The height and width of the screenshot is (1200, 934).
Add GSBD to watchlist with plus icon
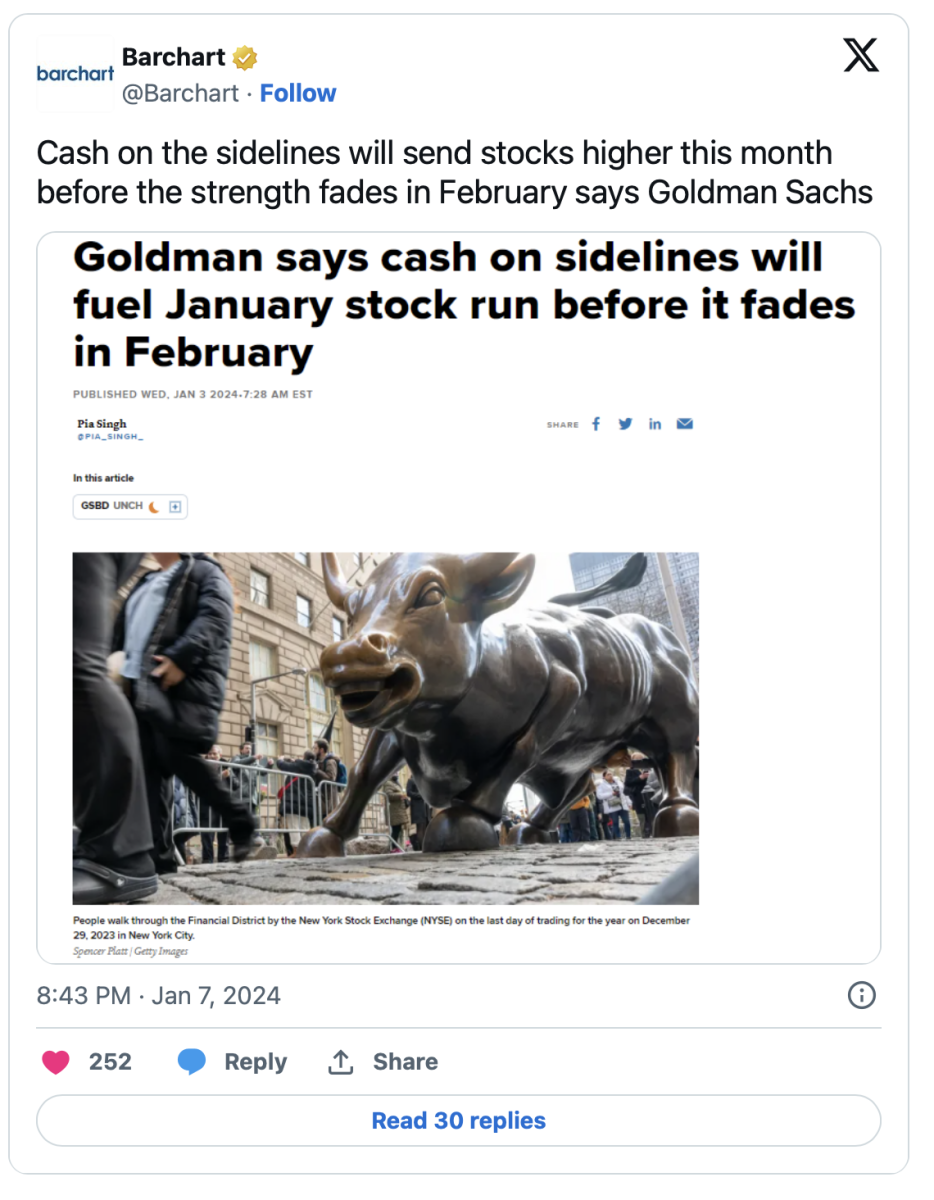(x=175, y=507)
